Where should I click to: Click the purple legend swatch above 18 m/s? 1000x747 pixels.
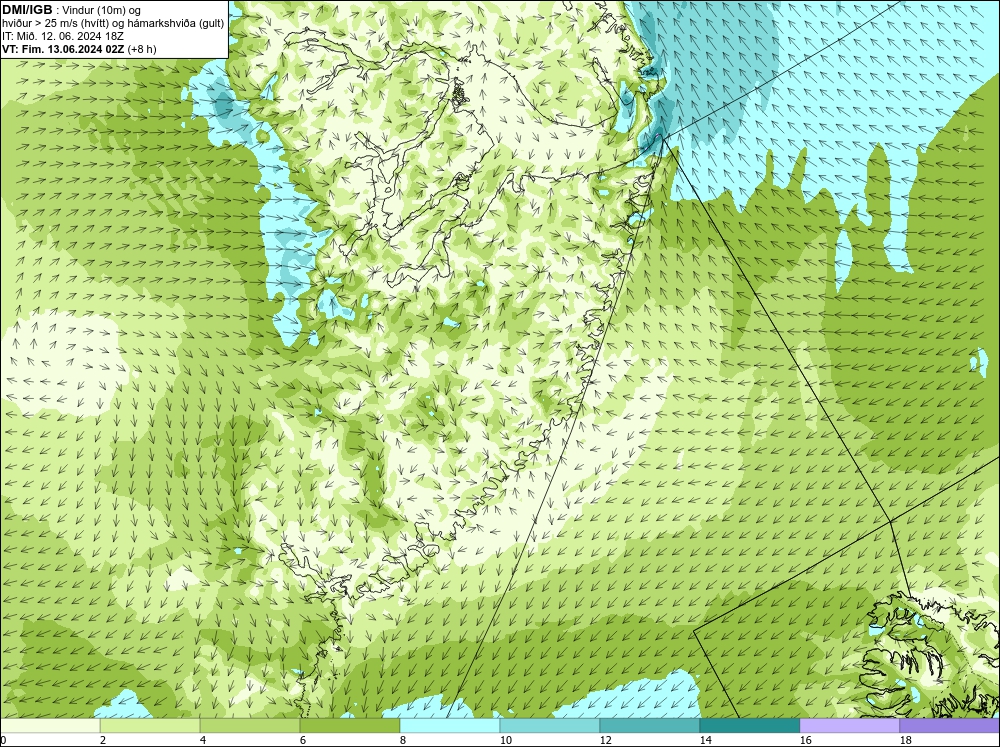(950, 725)
